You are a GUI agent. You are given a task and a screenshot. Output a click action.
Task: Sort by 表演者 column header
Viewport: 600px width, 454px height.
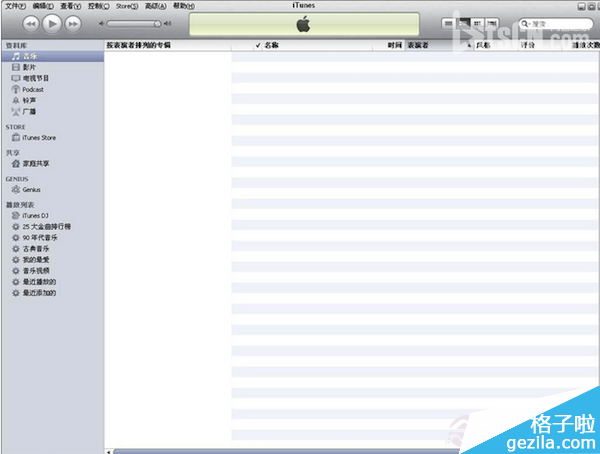pyautogui.click(x=439, y=45)
